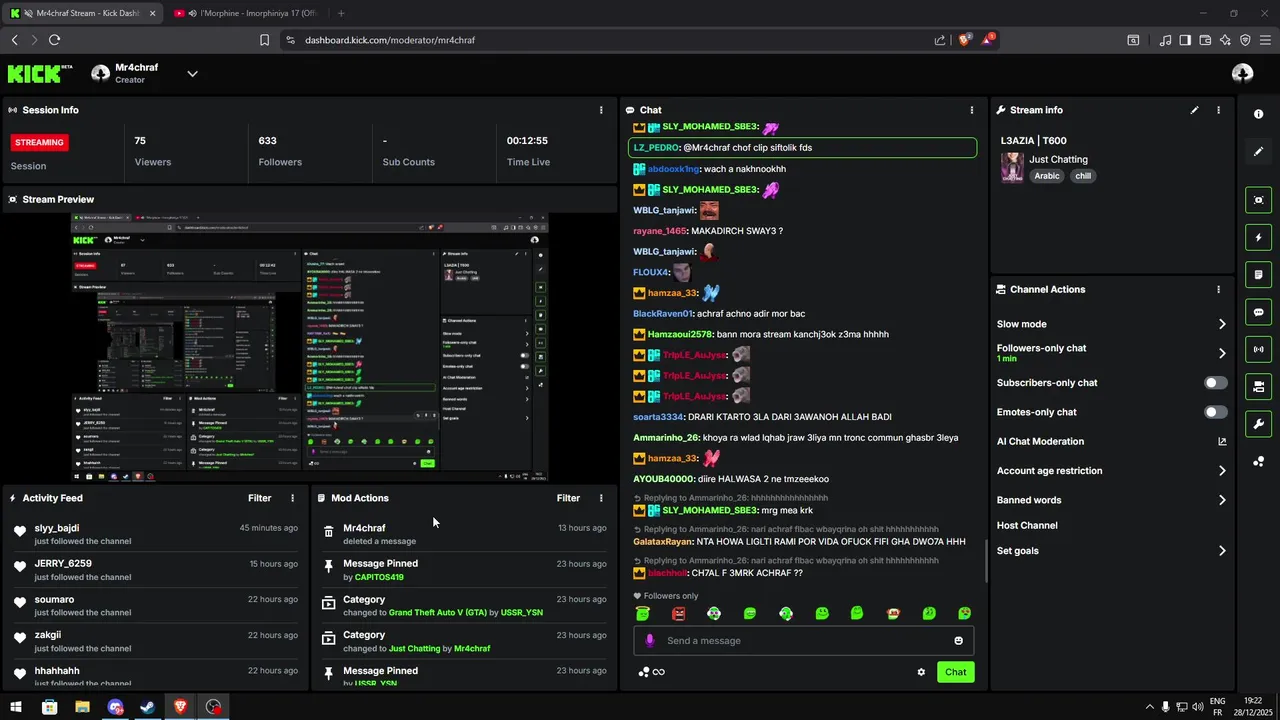This screenshot has width=1280, height=720.
Task: Insert the halo green emote
Action: (x=643, y=613)
